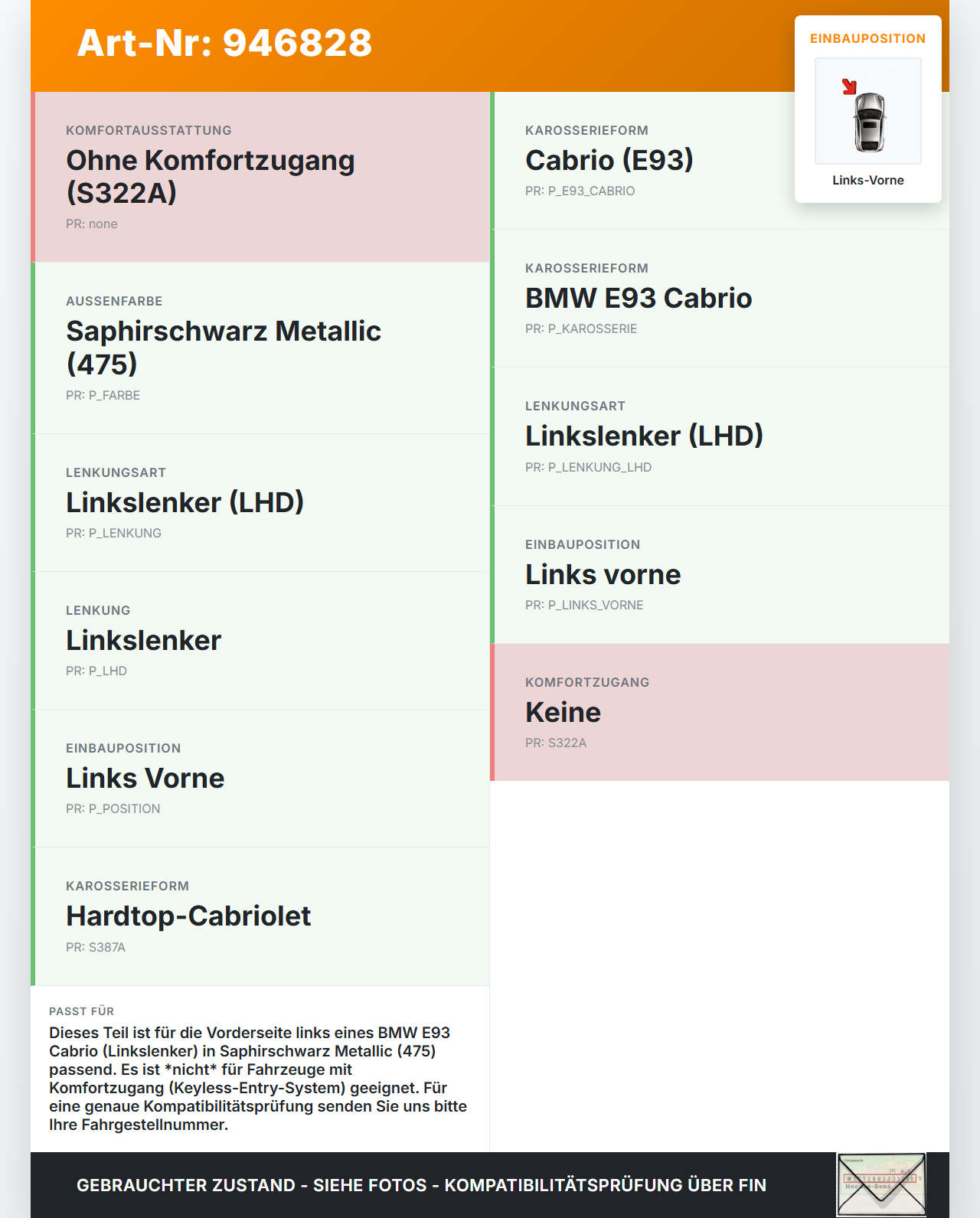Open the vehicle registration document thumbnail
This screenshot has height=1218, width=980.
pyautogui.click(x=881, y=1184)
